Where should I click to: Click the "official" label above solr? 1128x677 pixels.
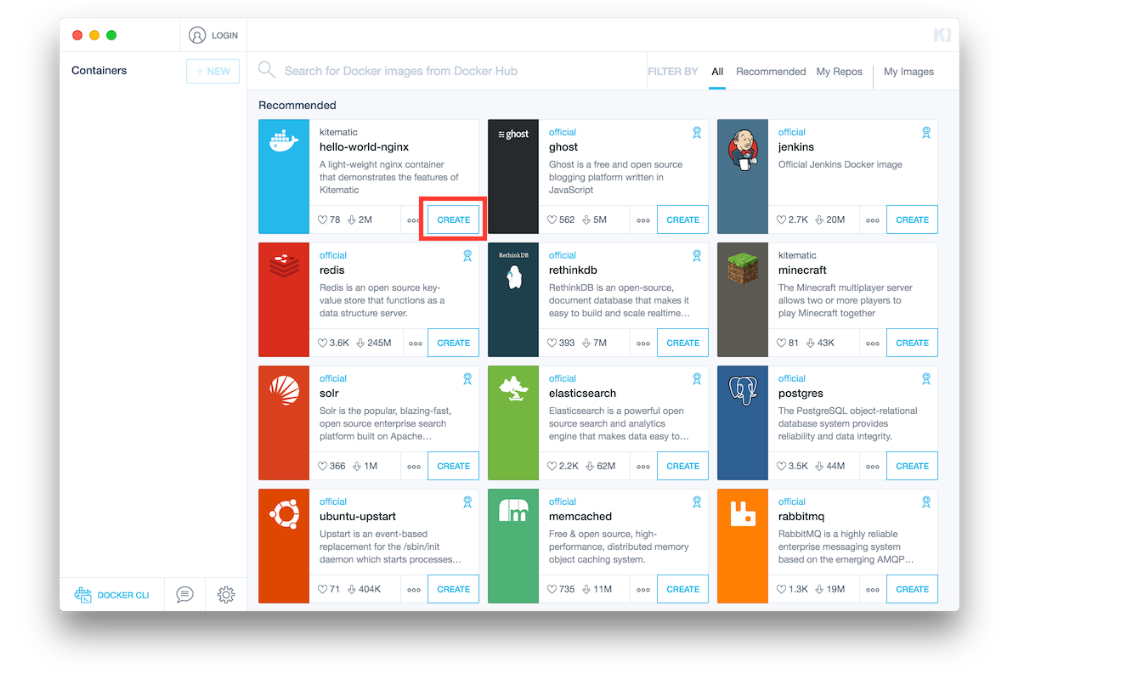[333, 378]
